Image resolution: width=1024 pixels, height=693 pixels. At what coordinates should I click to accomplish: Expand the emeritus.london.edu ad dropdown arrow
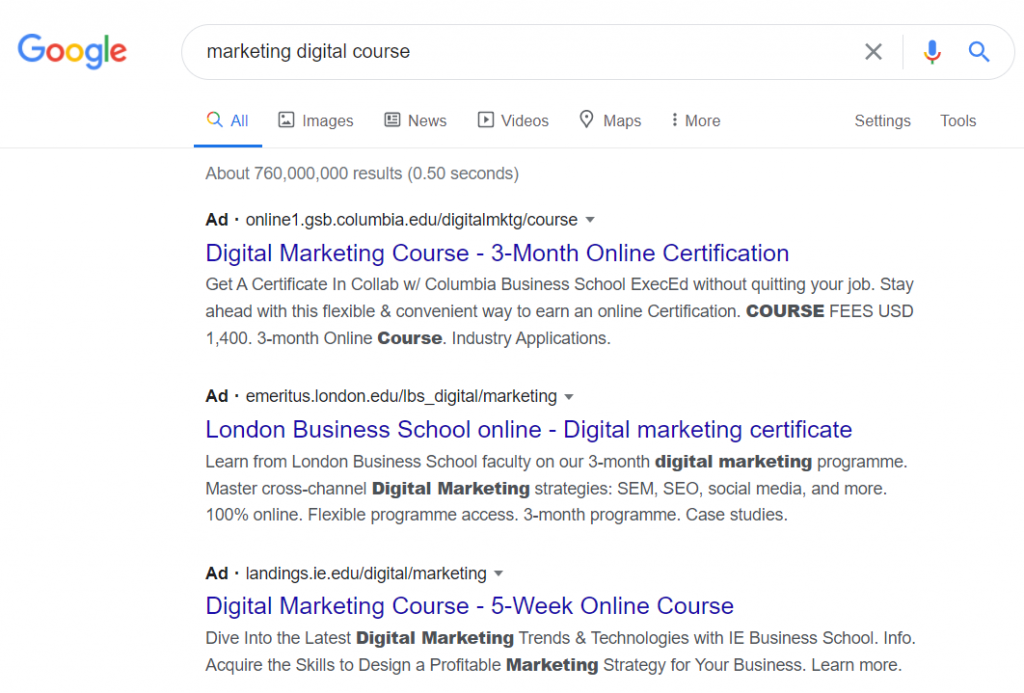point(569,397)
